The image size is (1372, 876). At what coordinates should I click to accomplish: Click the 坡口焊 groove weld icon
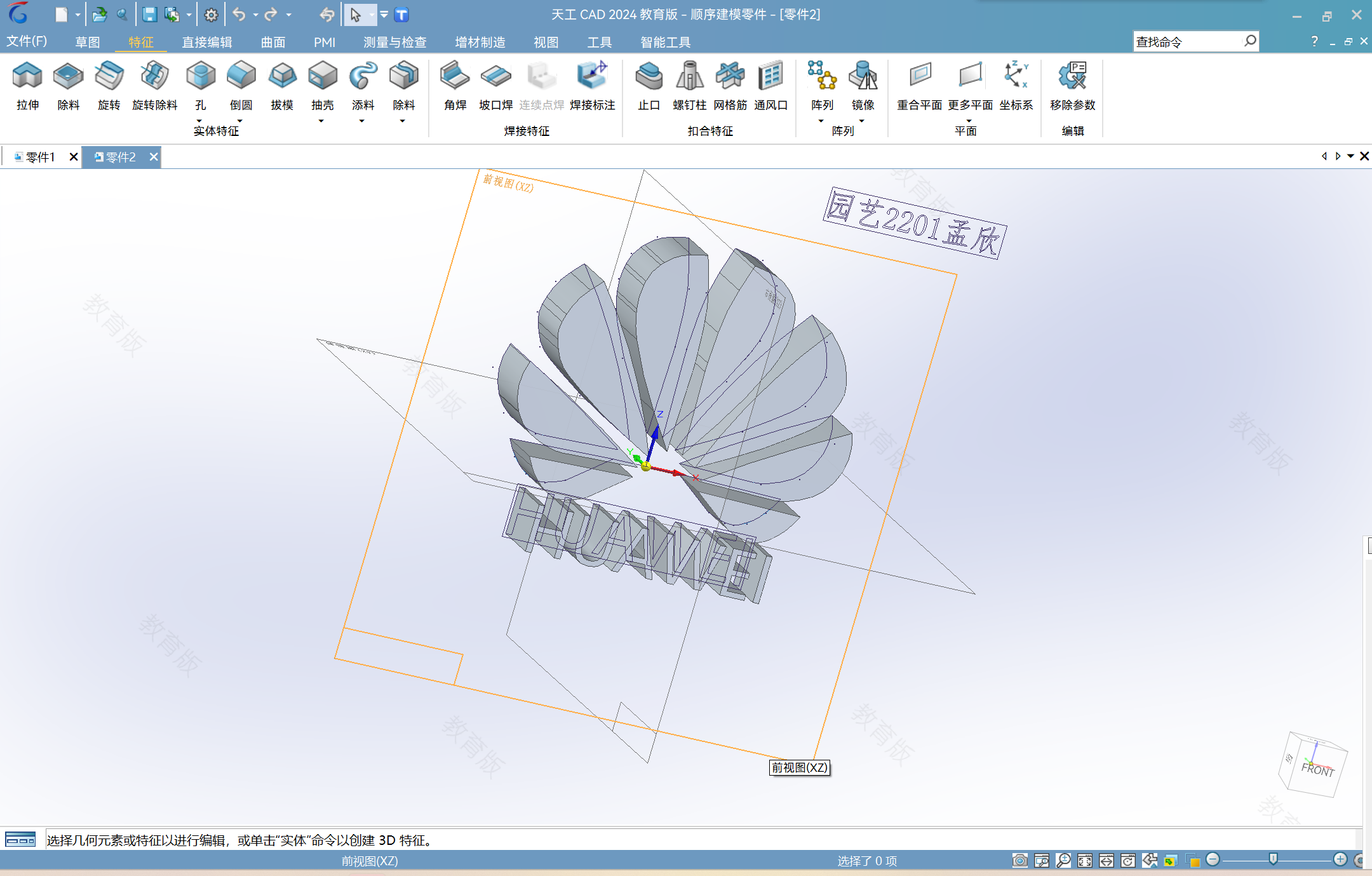495,76
